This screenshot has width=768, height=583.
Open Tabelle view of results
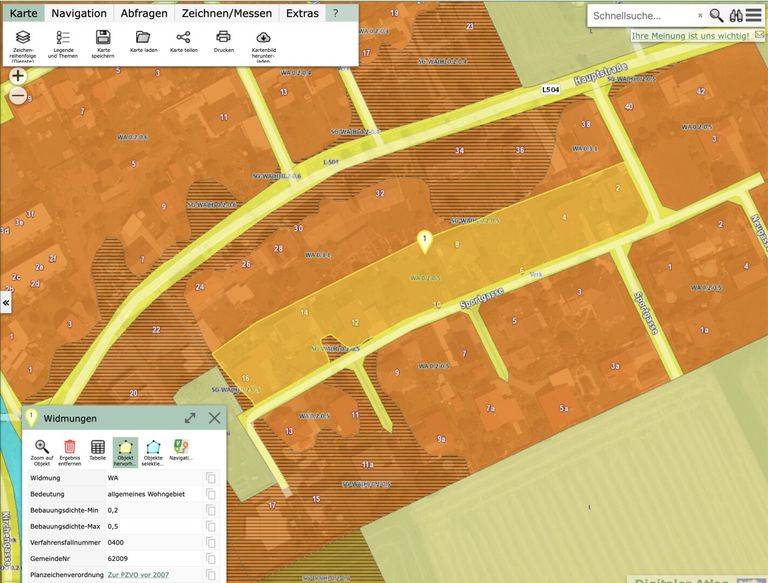98,446
